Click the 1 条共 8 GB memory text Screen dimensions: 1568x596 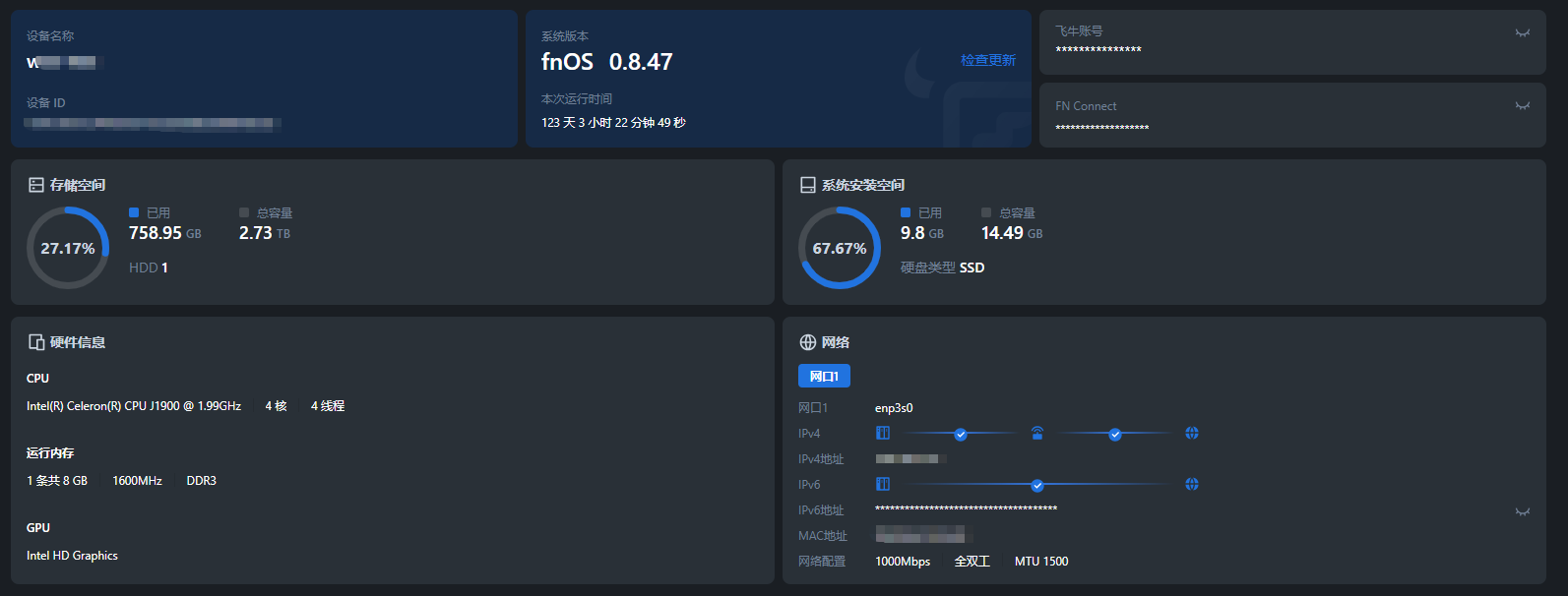click(x=57, y=481)
